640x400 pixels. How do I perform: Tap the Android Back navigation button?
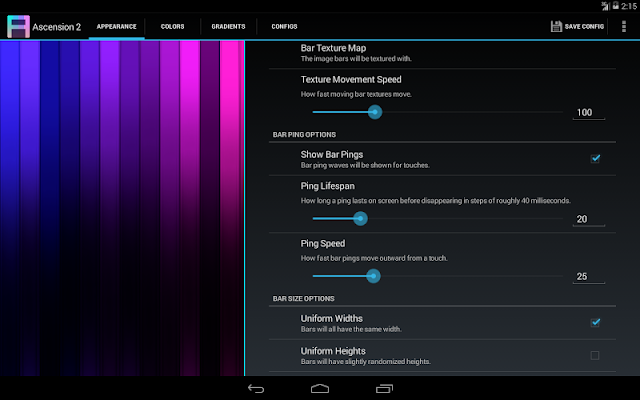click(256, 389)
